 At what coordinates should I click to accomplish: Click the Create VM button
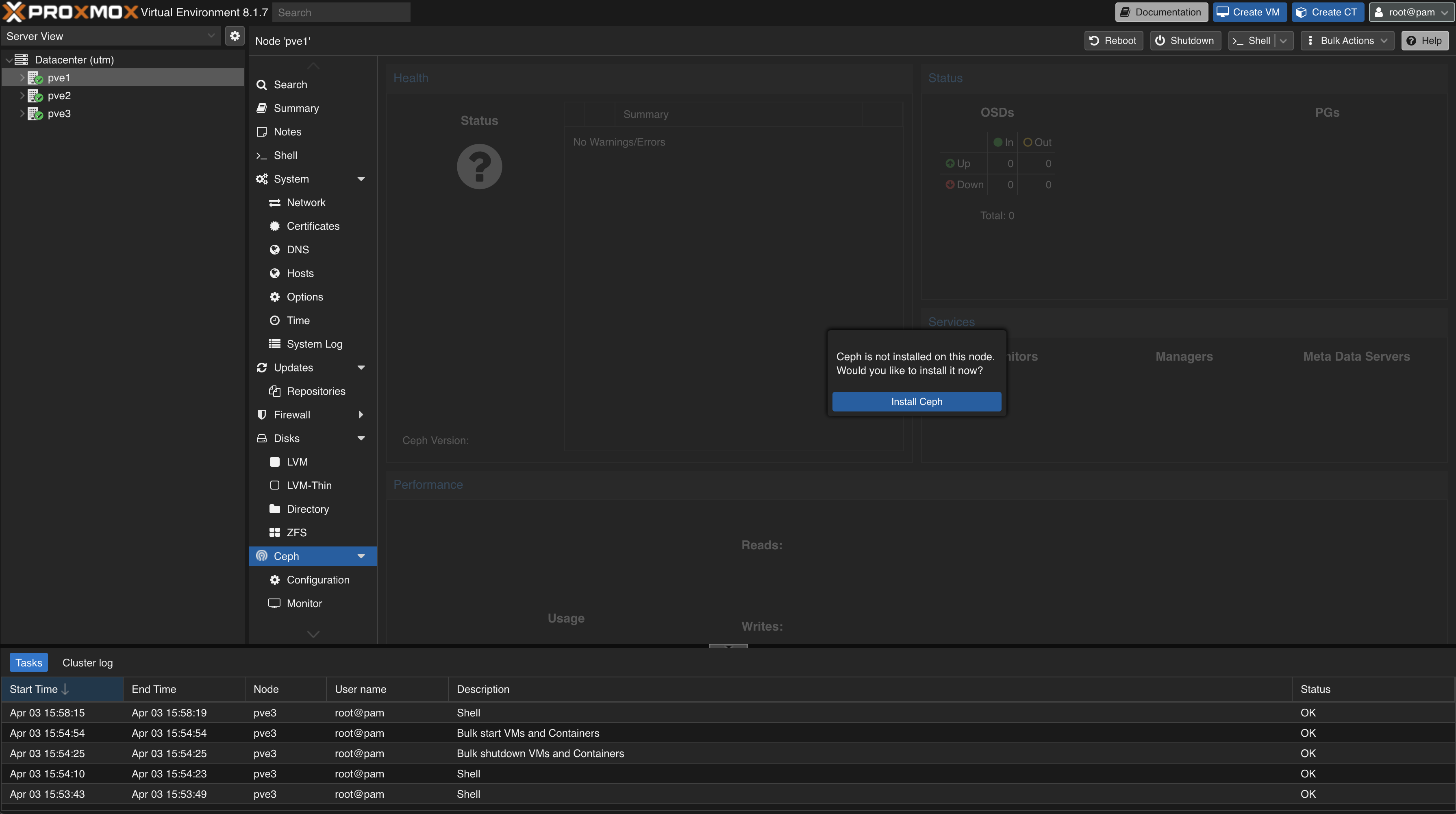pyautogui.click(x=1249, y=13)
